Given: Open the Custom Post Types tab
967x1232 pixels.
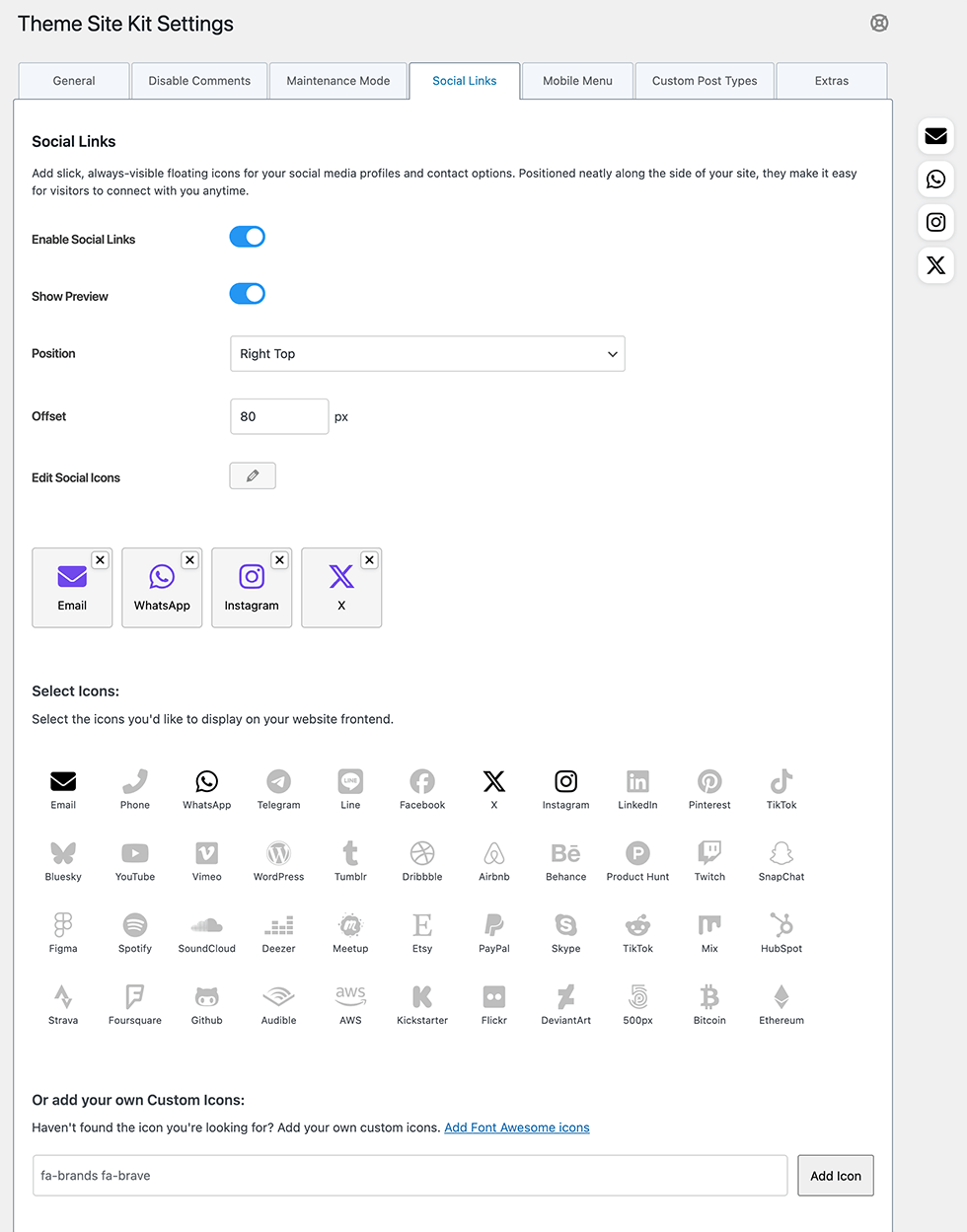Looking at the screenshot, I should 705,81.
